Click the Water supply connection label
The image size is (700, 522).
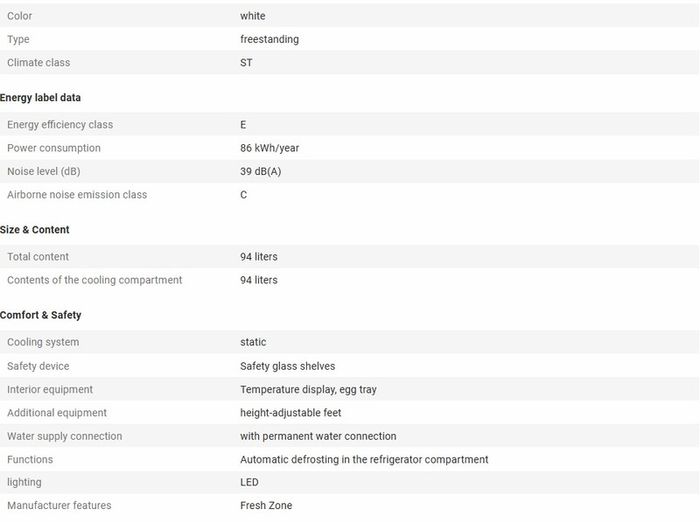coord(64,436)
